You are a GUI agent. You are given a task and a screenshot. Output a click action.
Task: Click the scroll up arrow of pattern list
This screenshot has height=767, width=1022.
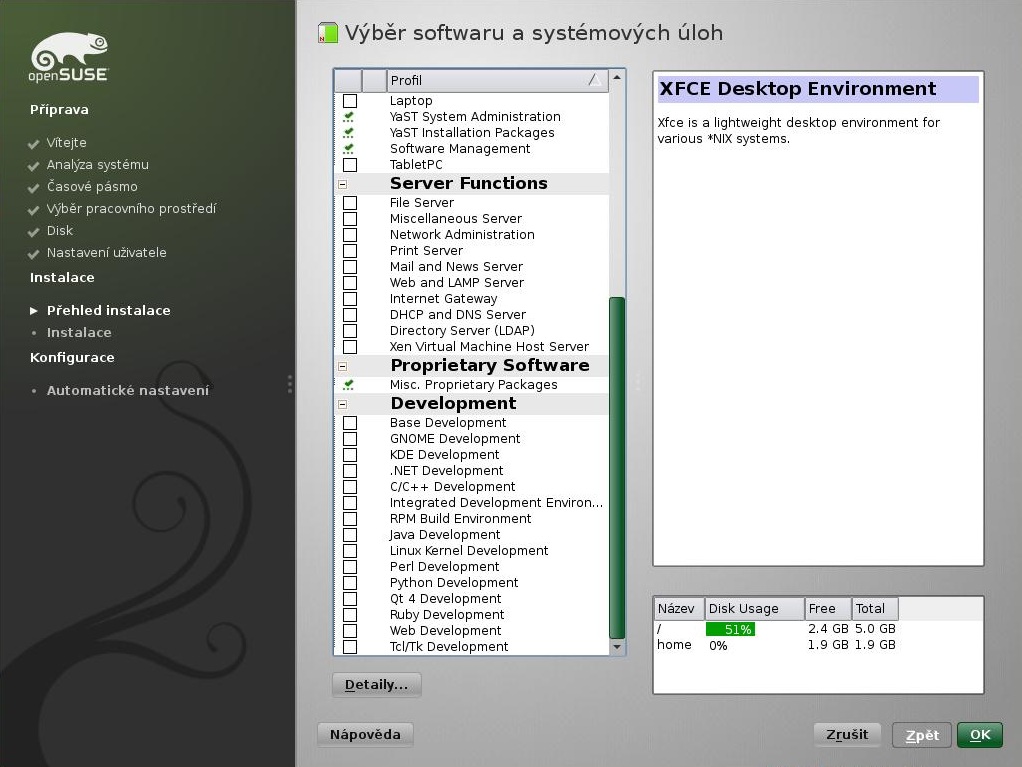(617, 78)
